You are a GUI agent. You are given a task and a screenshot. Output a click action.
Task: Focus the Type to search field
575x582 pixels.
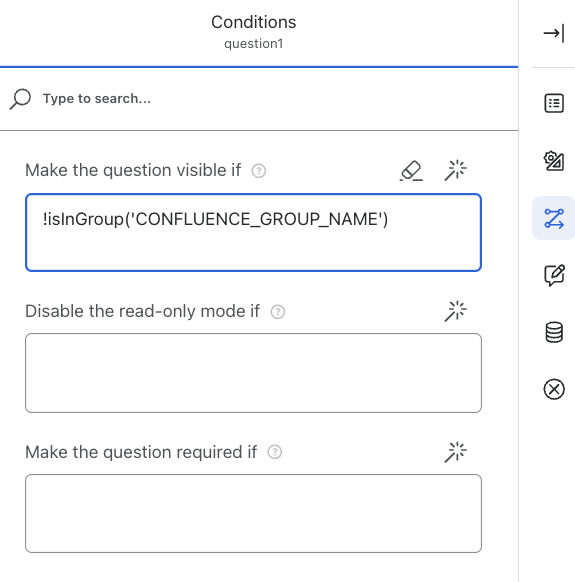260,99
